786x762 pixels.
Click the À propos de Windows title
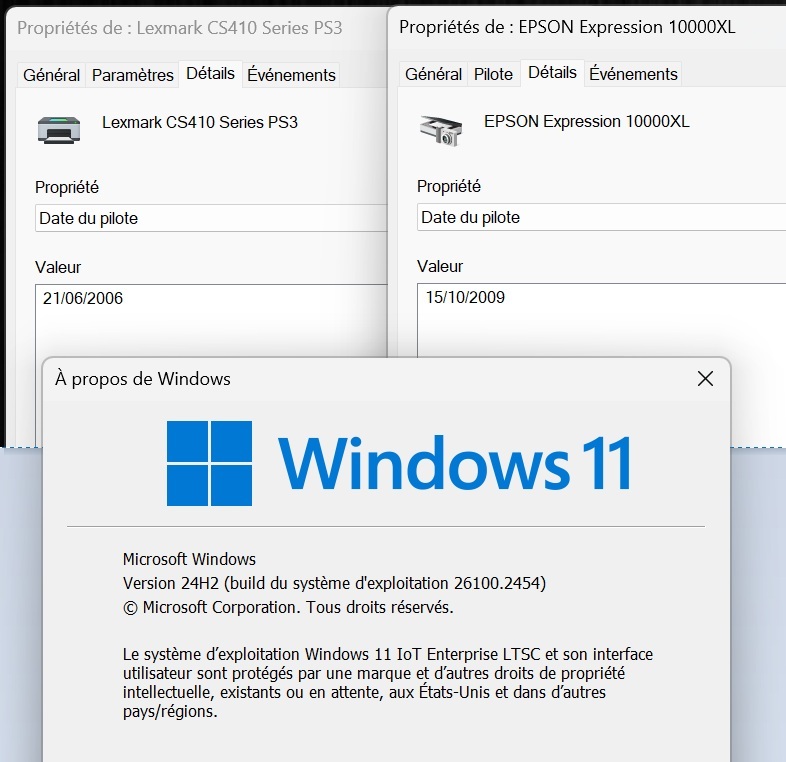(143, 379)
